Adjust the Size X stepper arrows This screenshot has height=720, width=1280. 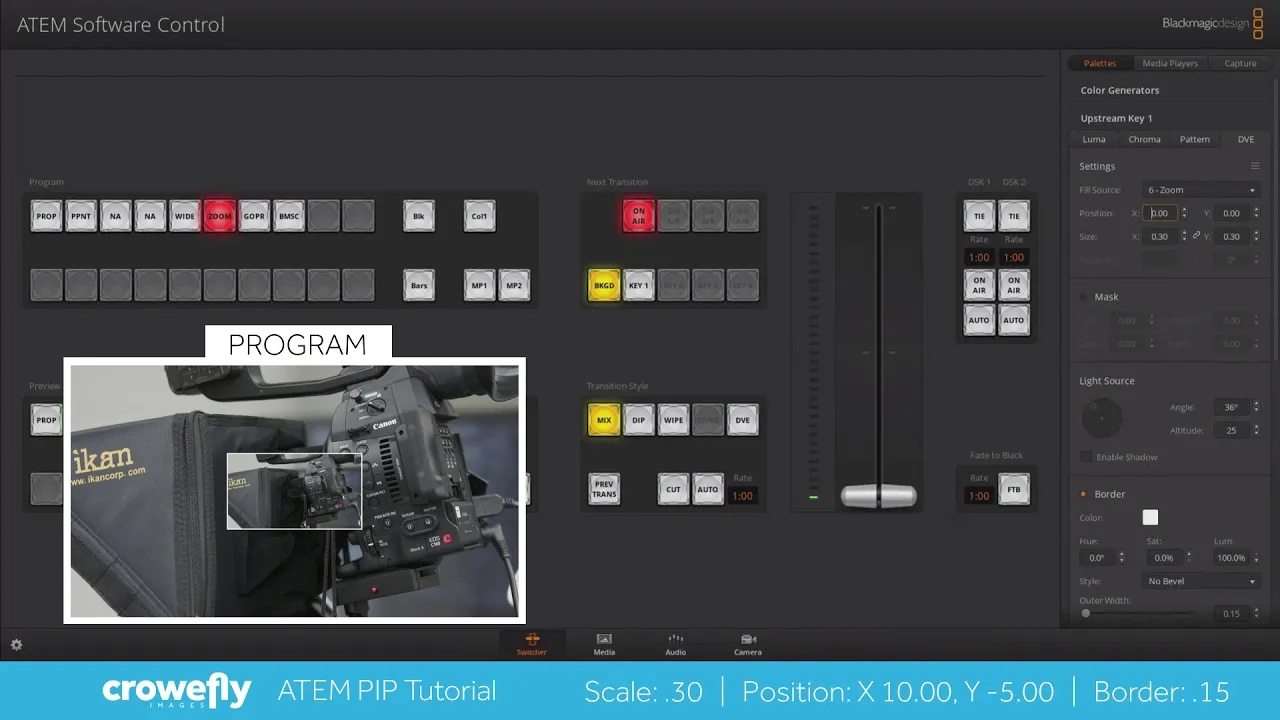coord(1184,237)
